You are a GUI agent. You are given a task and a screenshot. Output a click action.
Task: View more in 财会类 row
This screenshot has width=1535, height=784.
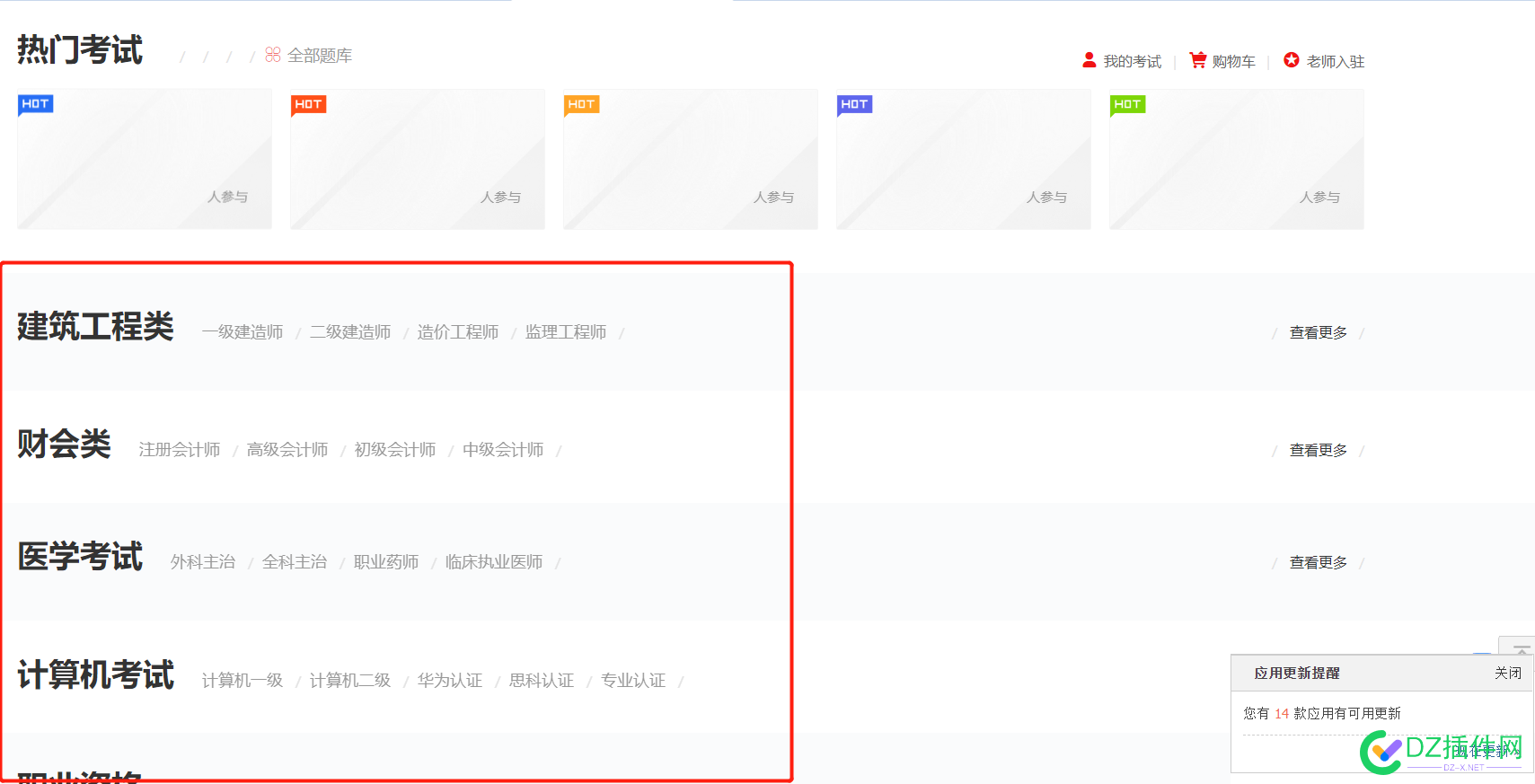pyautogui.click(x=1319, y=450)
